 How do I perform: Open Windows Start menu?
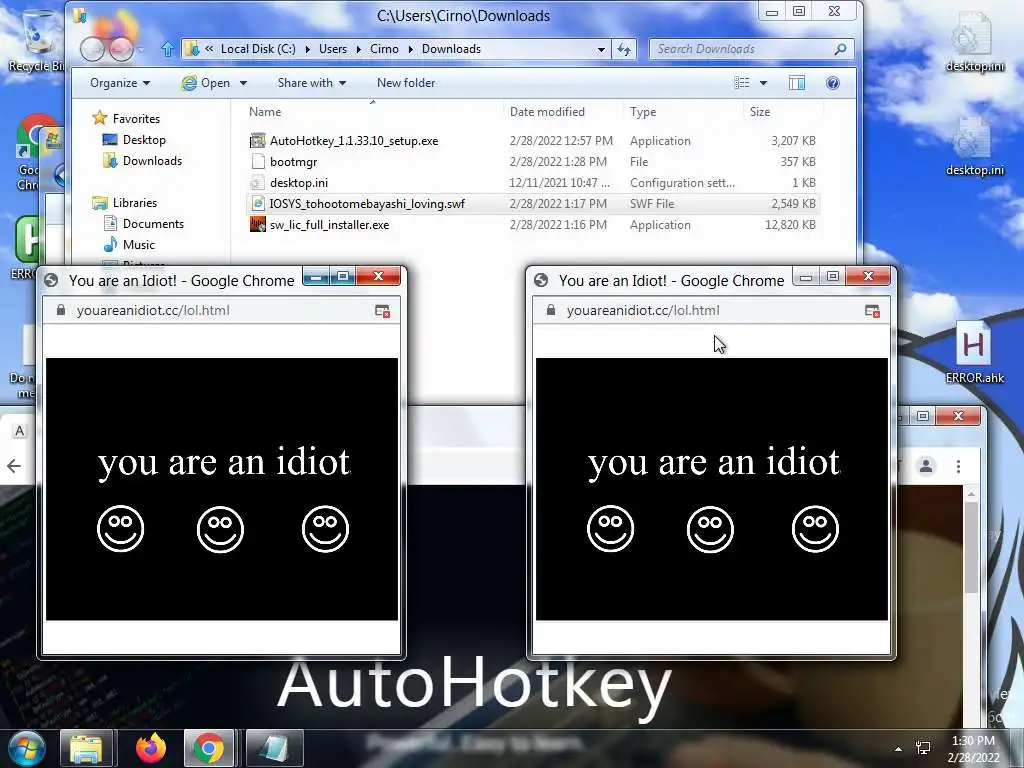pos(27,748)
